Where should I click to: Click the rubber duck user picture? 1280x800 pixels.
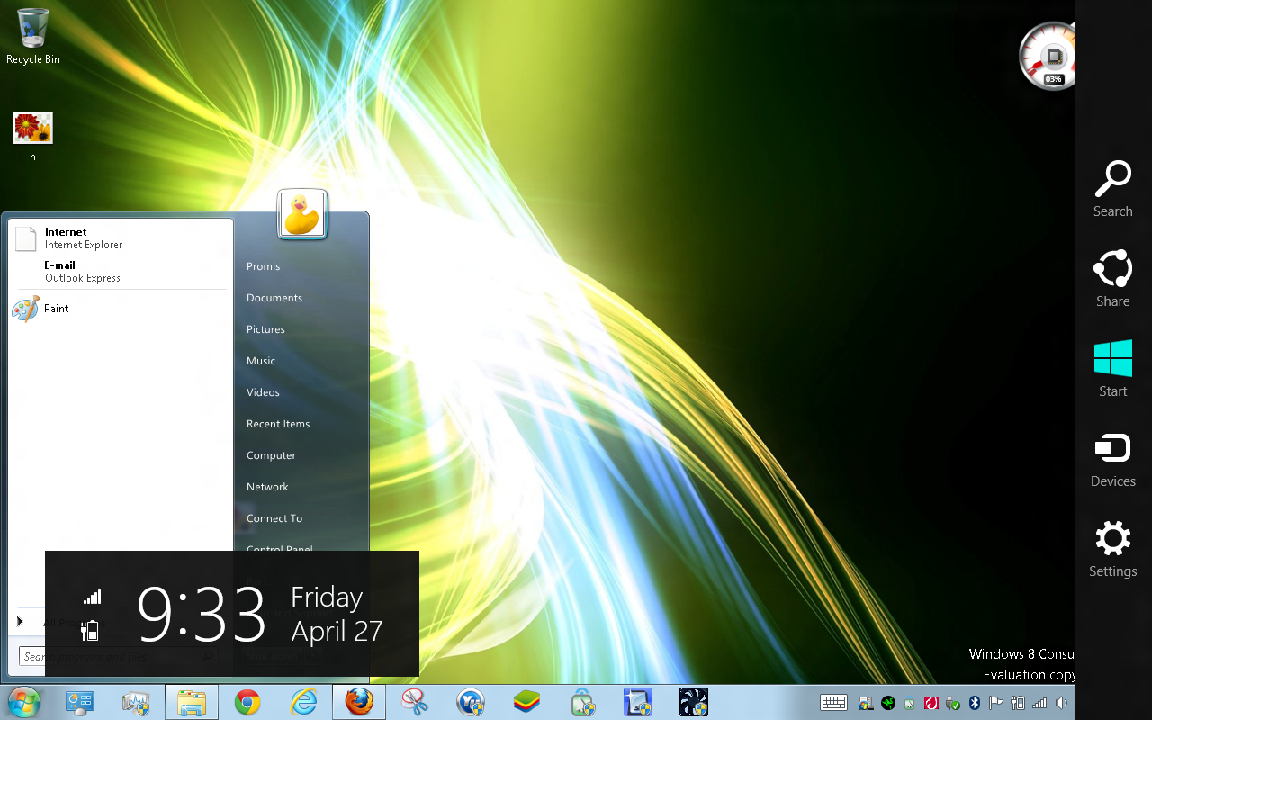(x=302, y=214)
